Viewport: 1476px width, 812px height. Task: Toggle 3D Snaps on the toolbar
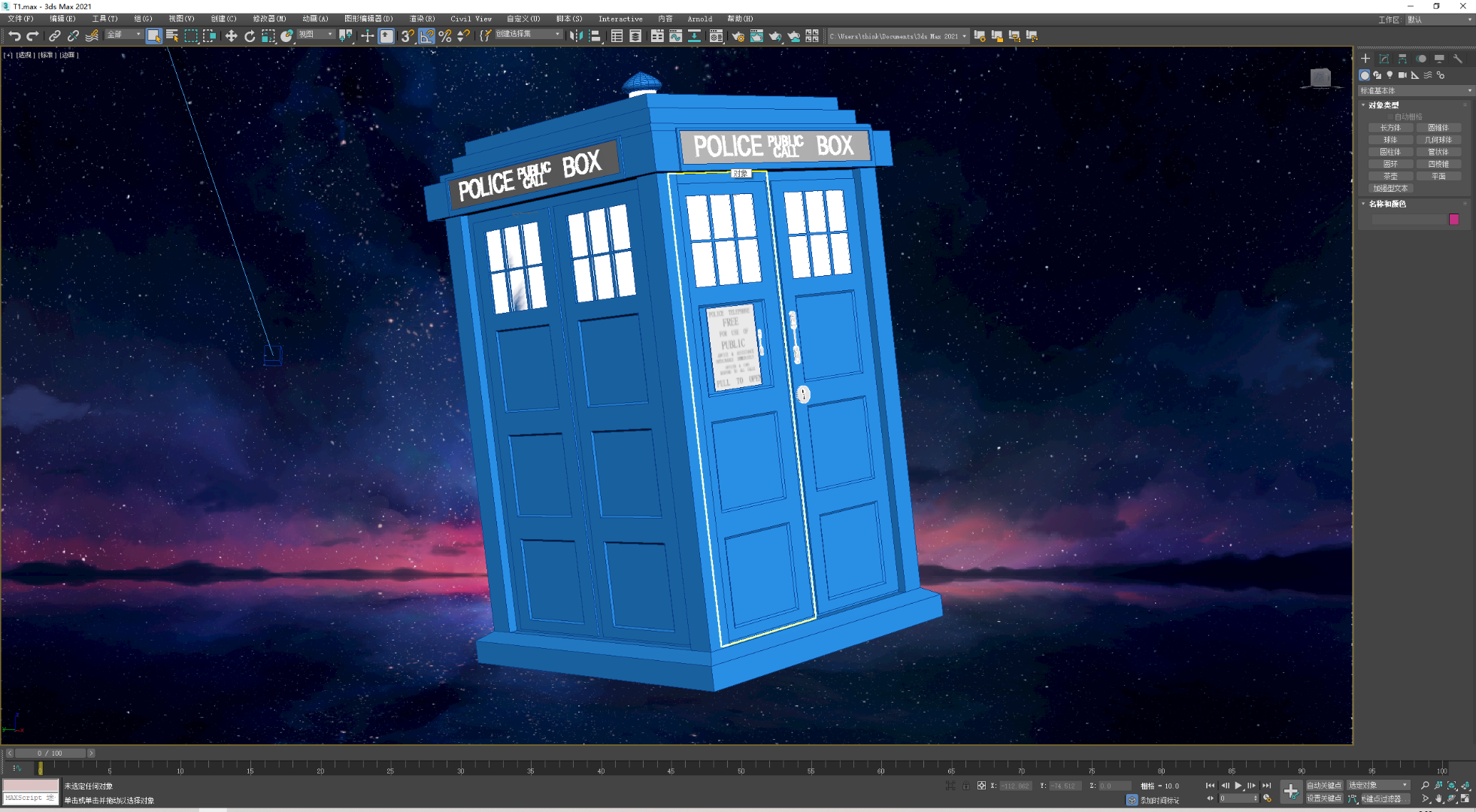pyautogui.click(x=407, y=35)
